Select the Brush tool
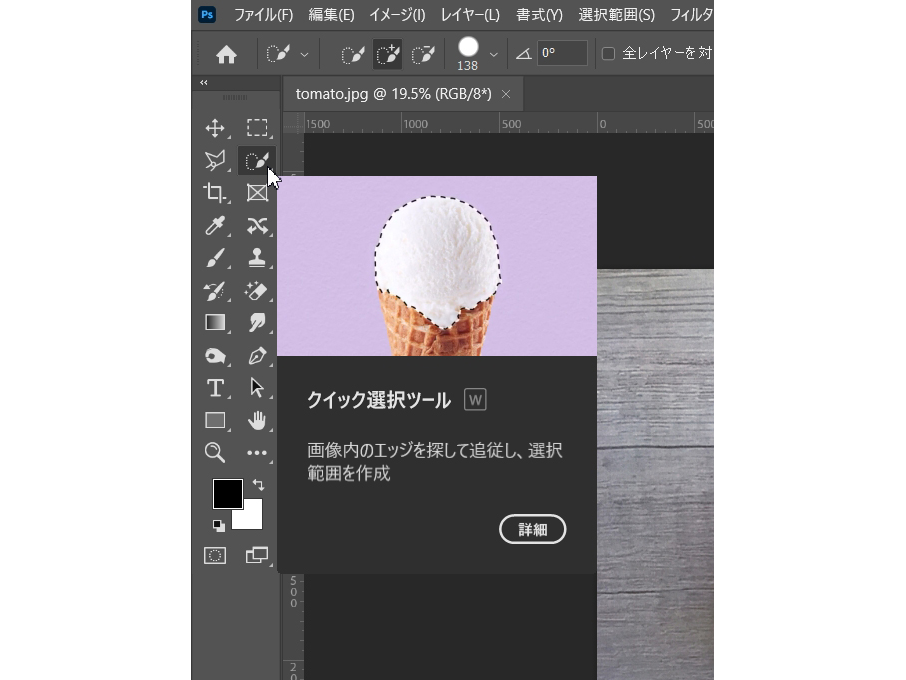The height and width of the screenshot is (680, 906). pos(214,257)
